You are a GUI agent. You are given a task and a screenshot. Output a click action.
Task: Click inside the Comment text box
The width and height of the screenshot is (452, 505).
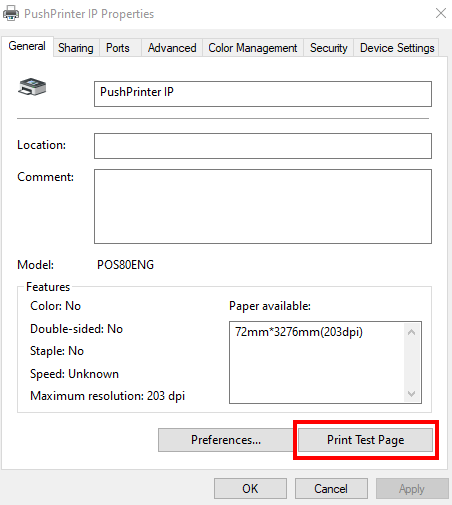[x=263, y=206]
